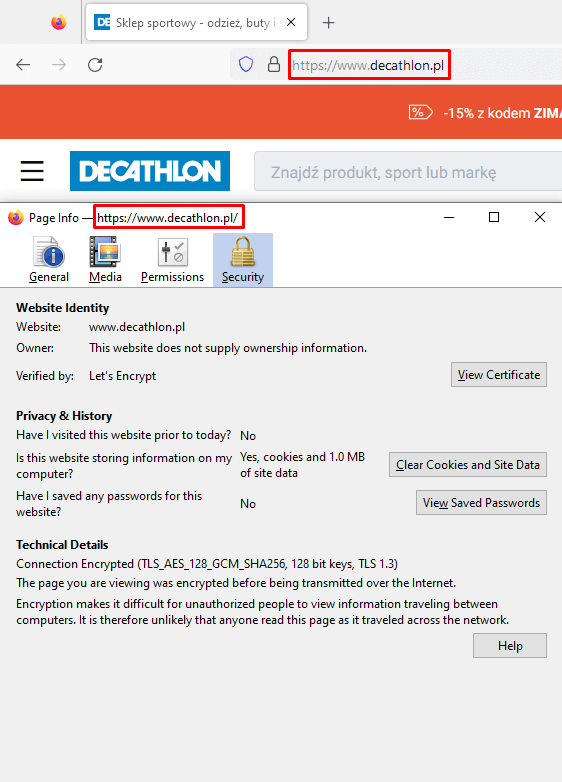Click the Znajdź produkt search field
Screen dimensions: 562x782
pos(408,172)
